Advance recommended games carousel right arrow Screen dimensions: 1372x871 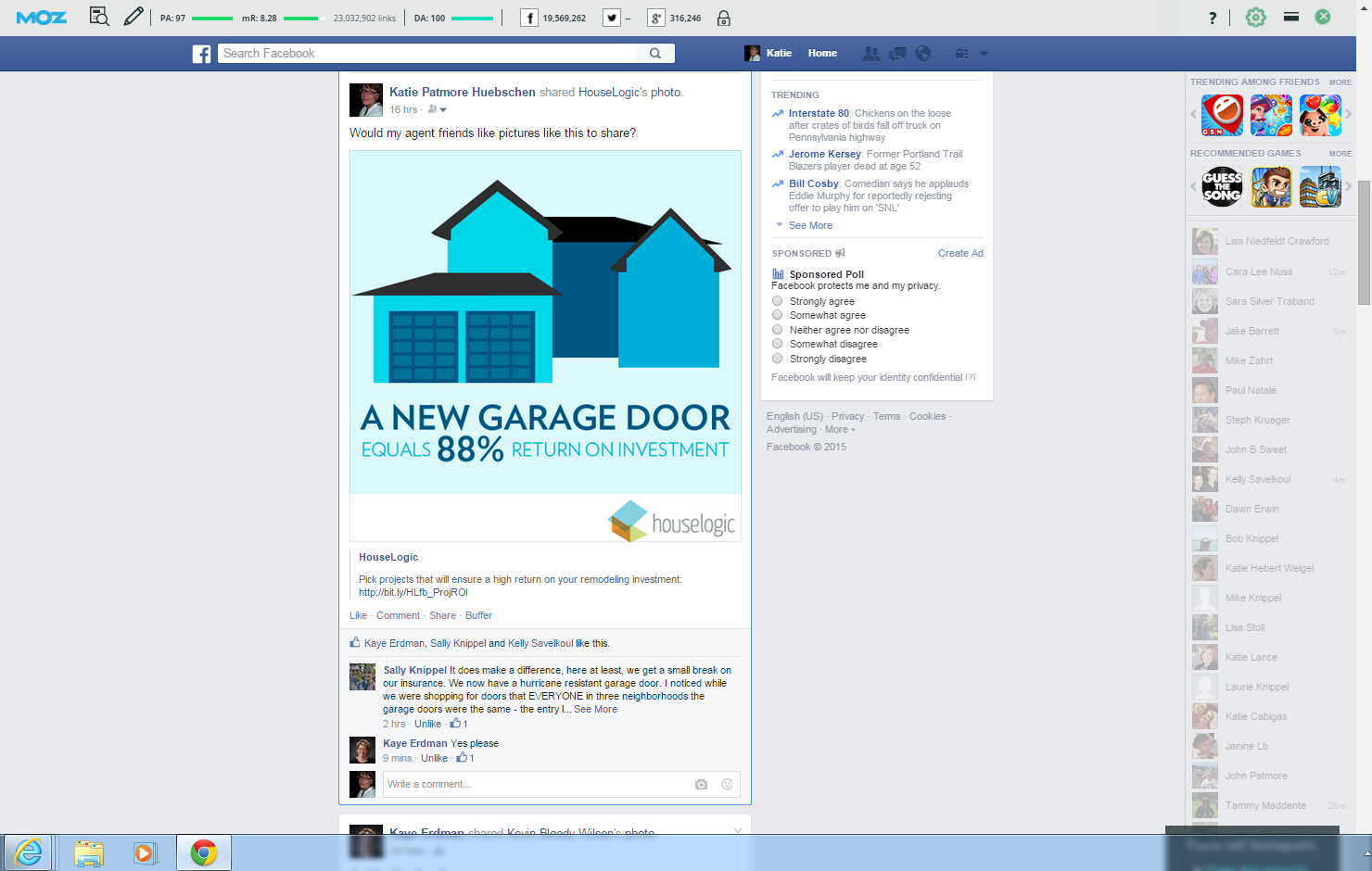click(1349, 186)
